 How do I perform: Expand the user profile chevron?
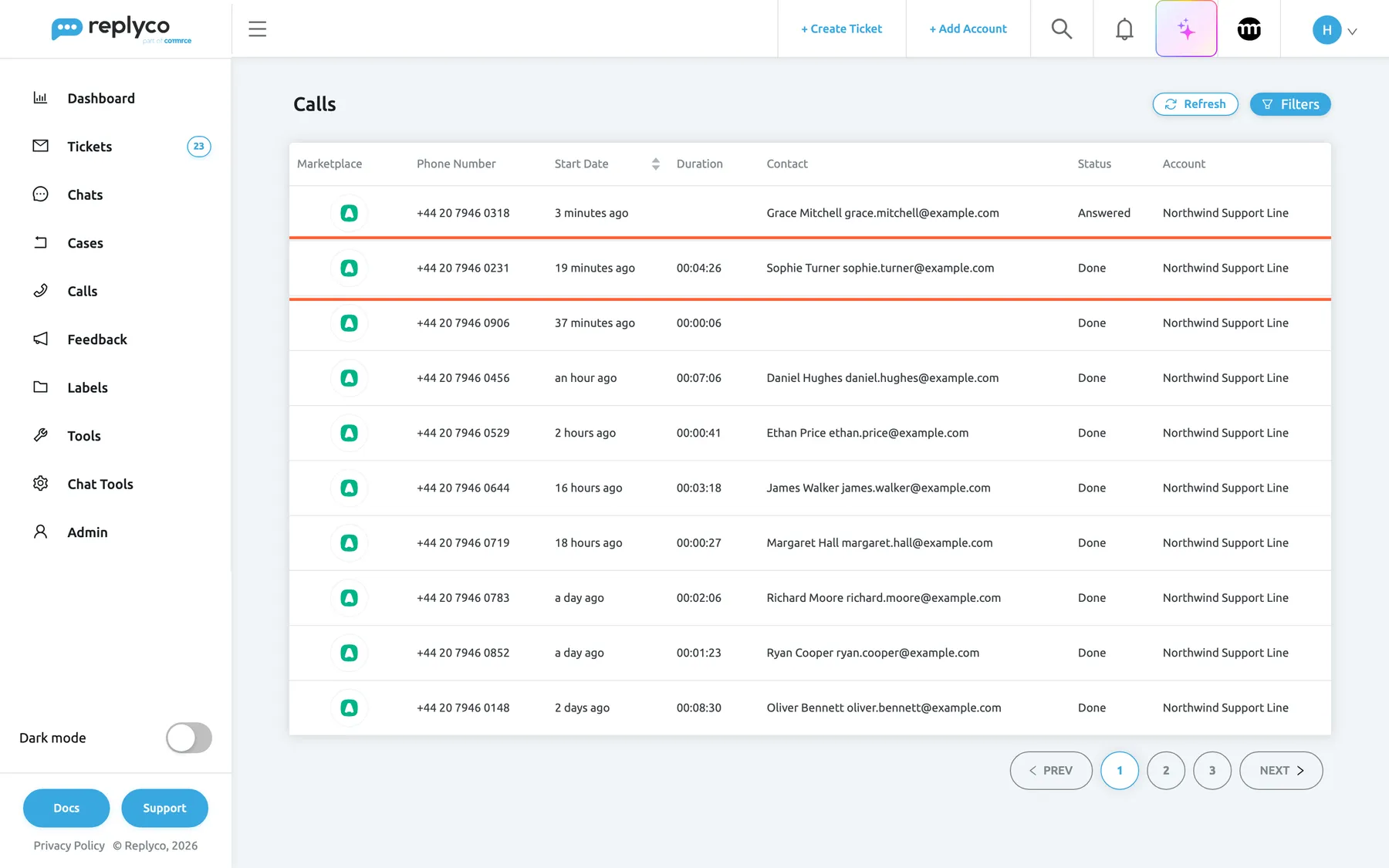(x=1352, y=32)
